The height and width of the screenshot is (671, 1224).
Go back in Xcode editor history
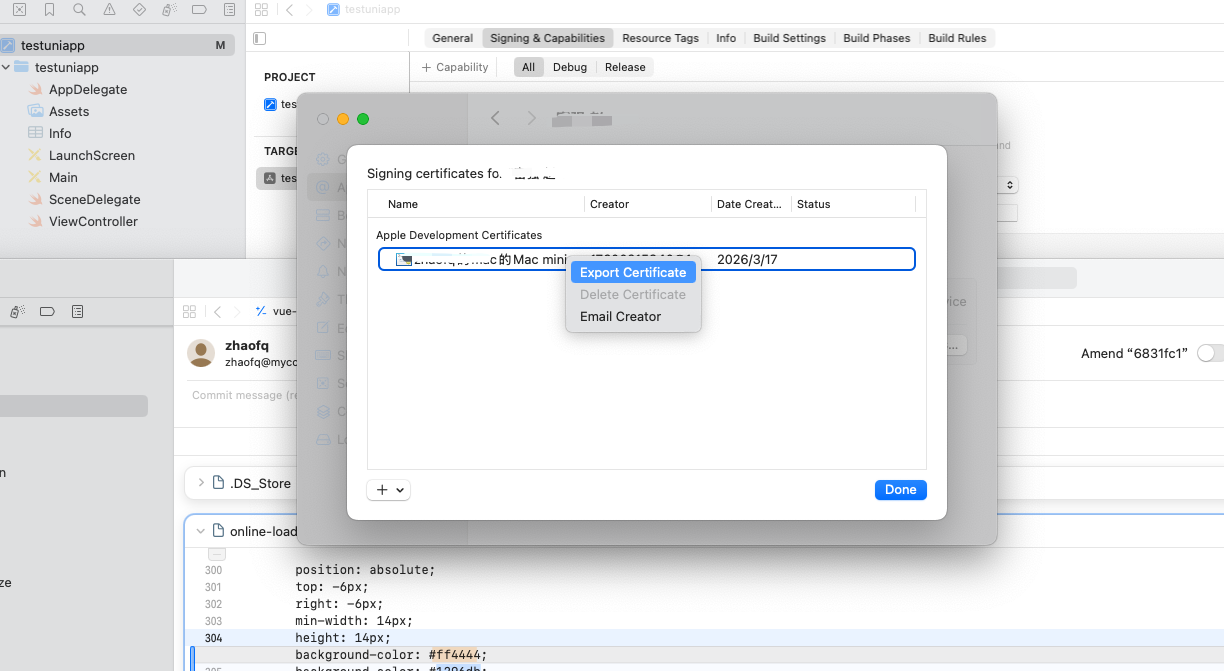pos(289,9)
